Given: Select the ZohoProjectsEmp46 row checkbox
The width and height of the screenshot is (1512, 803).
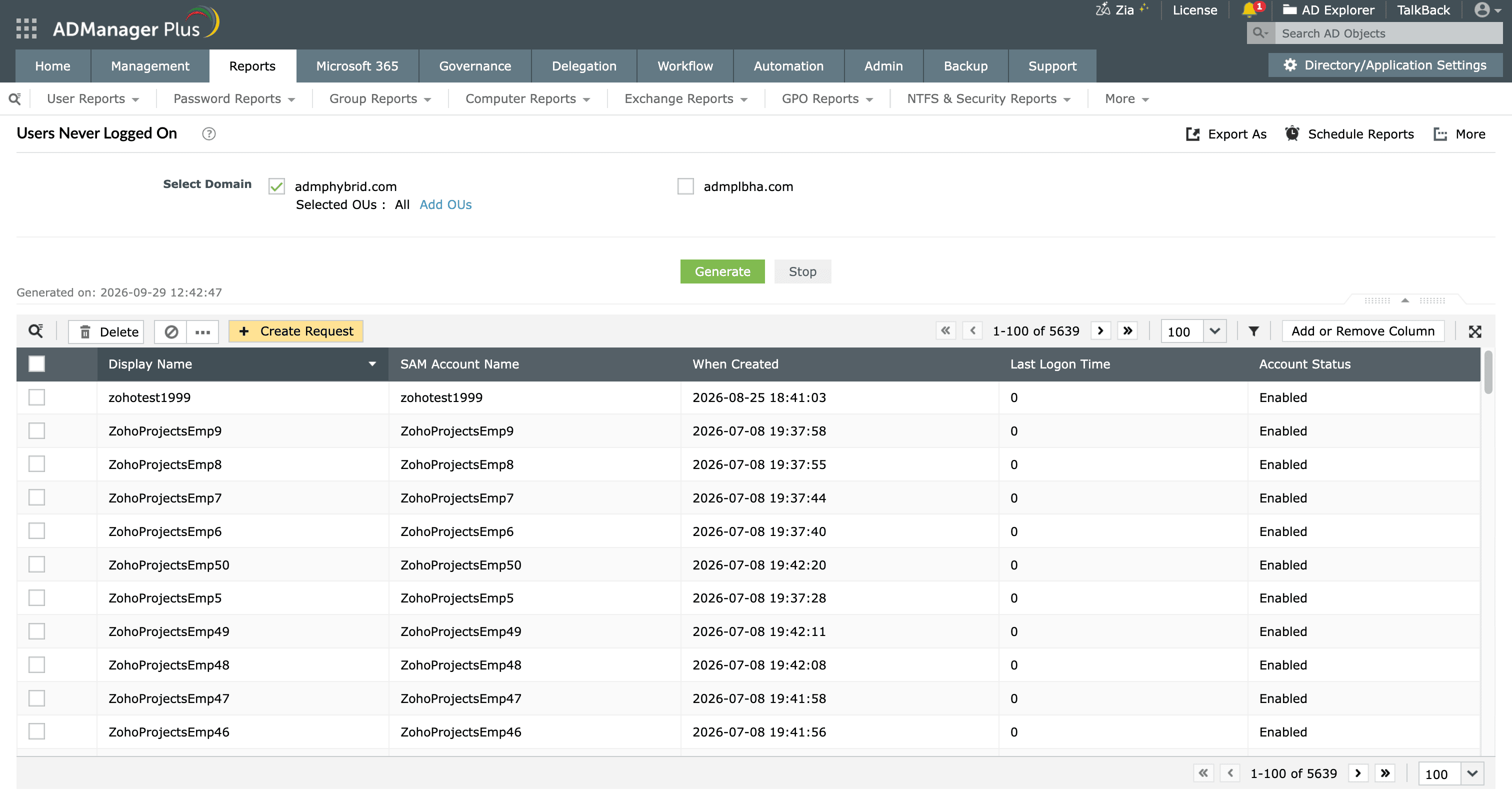Looking at the screenshot, I should (x=36, y=731).
